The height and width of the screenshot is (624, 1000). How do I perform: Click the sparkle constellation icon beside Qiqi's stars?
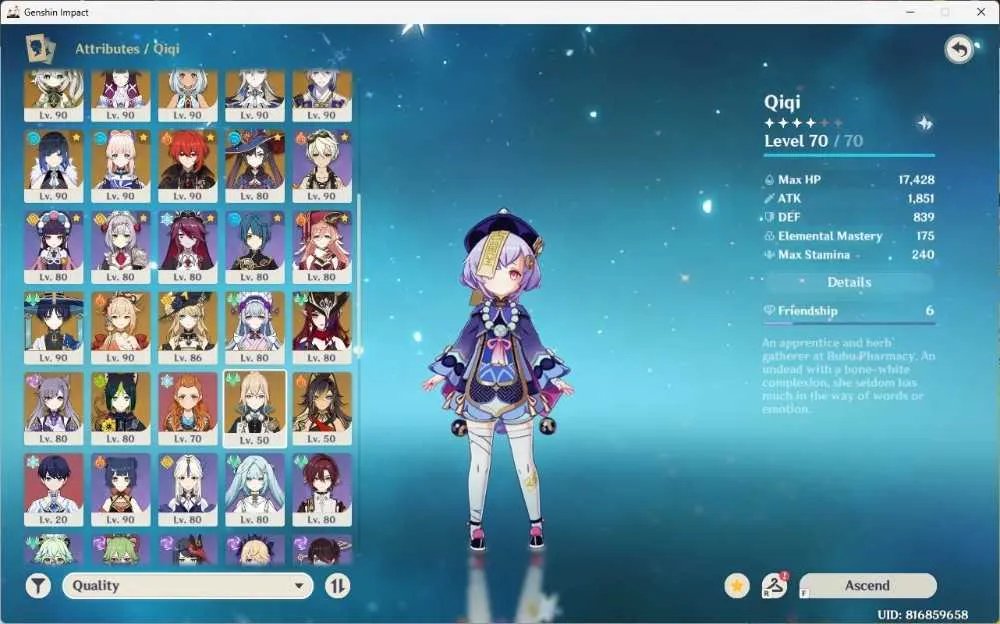point(925,123)
